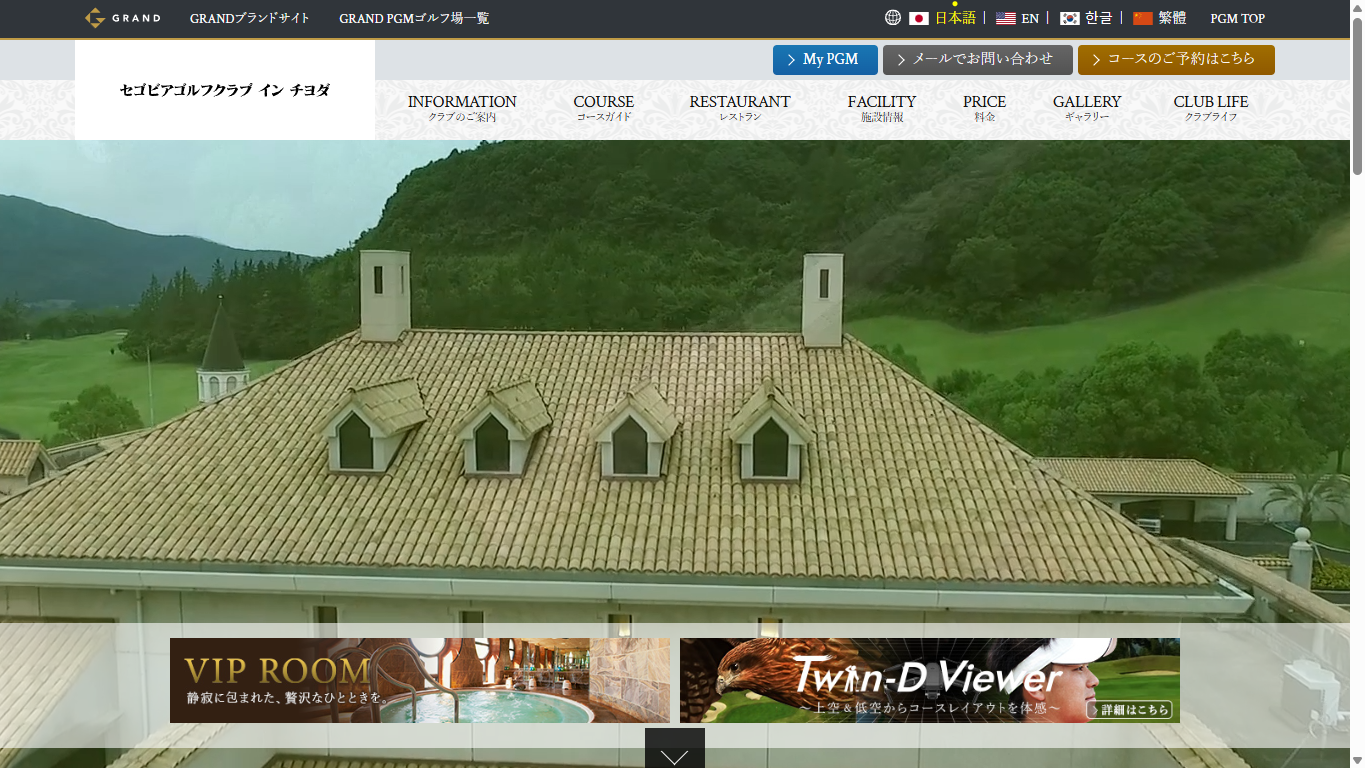Click the GRAND logo icon
Image resolution: width=1365 pixels, height=768 pixels.
(x=122, y=18)
